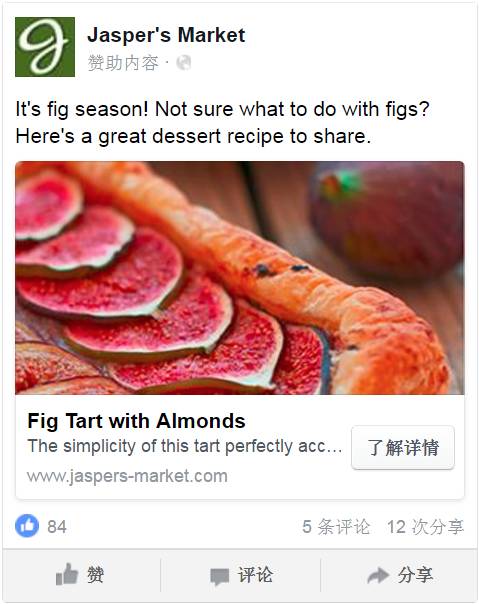Screen dimensions: 479x604
Task: Open the Jasper's Market page name
Action: 166,35
